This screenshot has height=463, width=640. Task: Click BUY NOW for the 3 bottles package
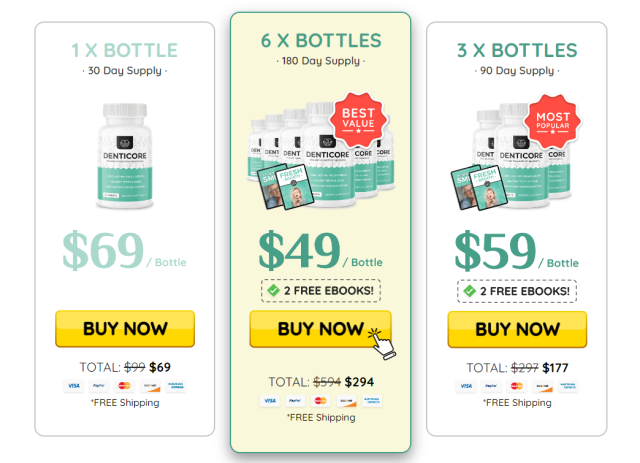(517, 329)
